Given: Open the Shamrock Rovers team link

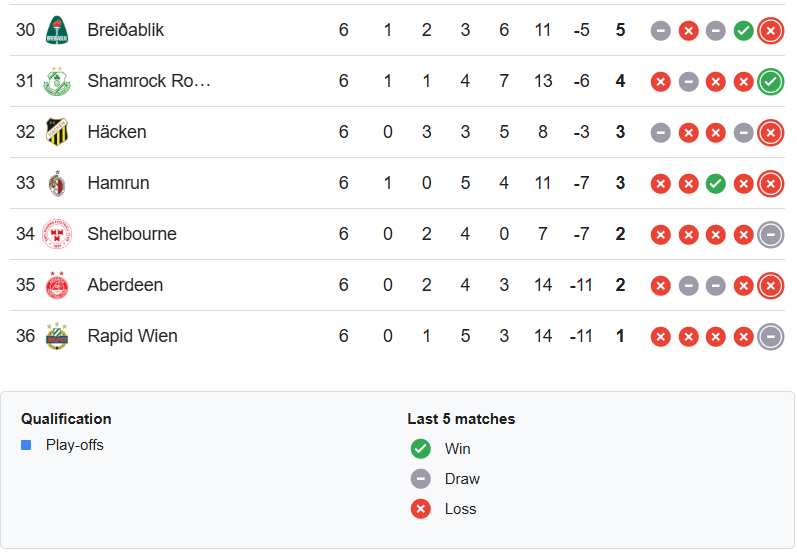Looking at the screenshot, I should [x=149, y=81].
